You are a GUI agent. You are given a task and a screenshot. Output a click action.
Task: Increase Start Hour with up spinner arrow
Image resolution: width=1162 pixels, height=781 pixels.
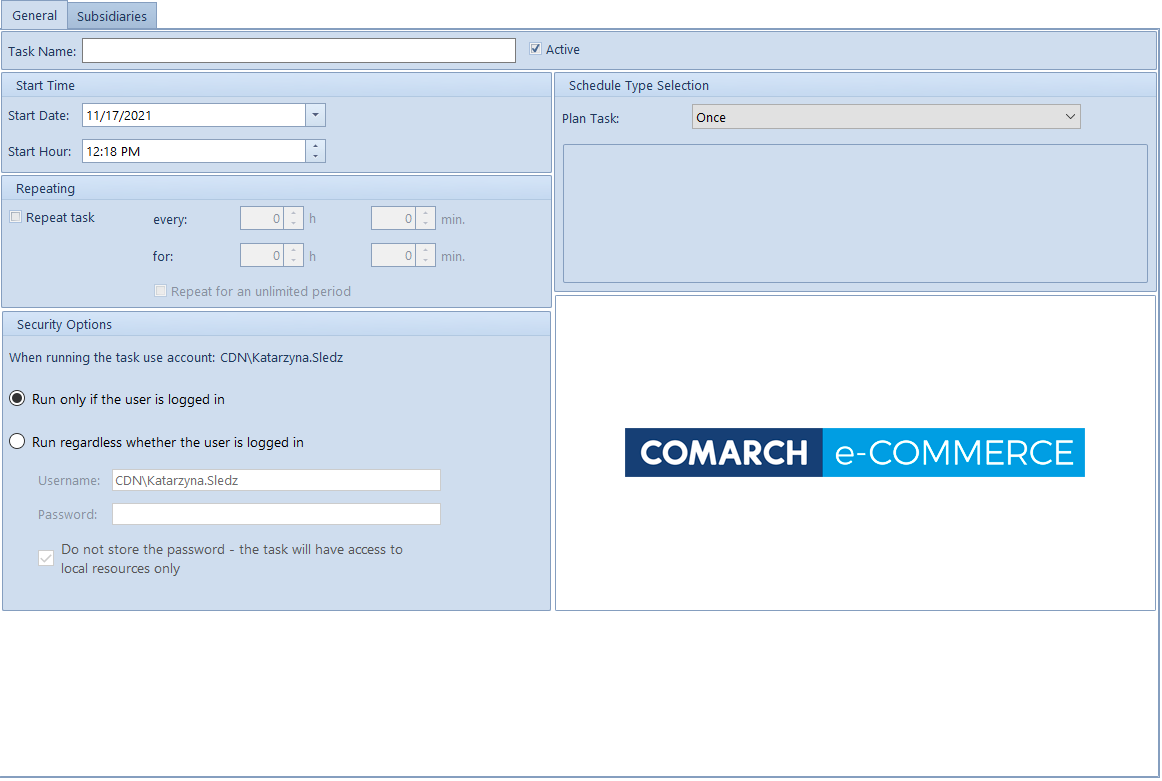[x=316, y=146]
